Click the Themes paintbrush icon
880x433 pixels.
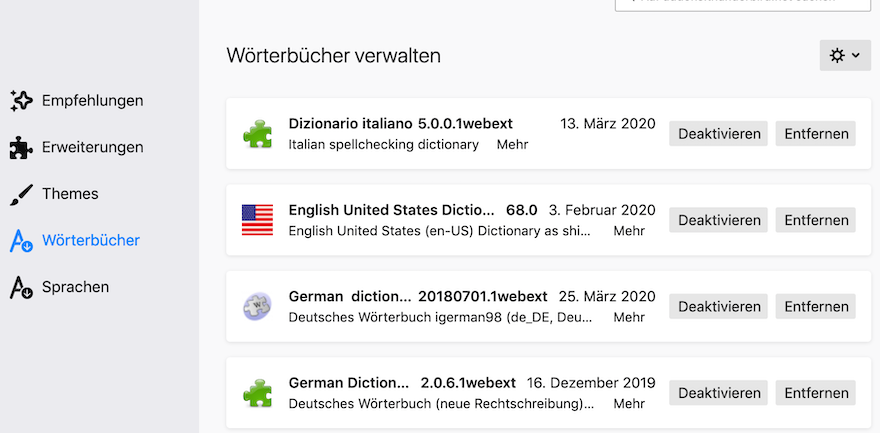point(21,194)
